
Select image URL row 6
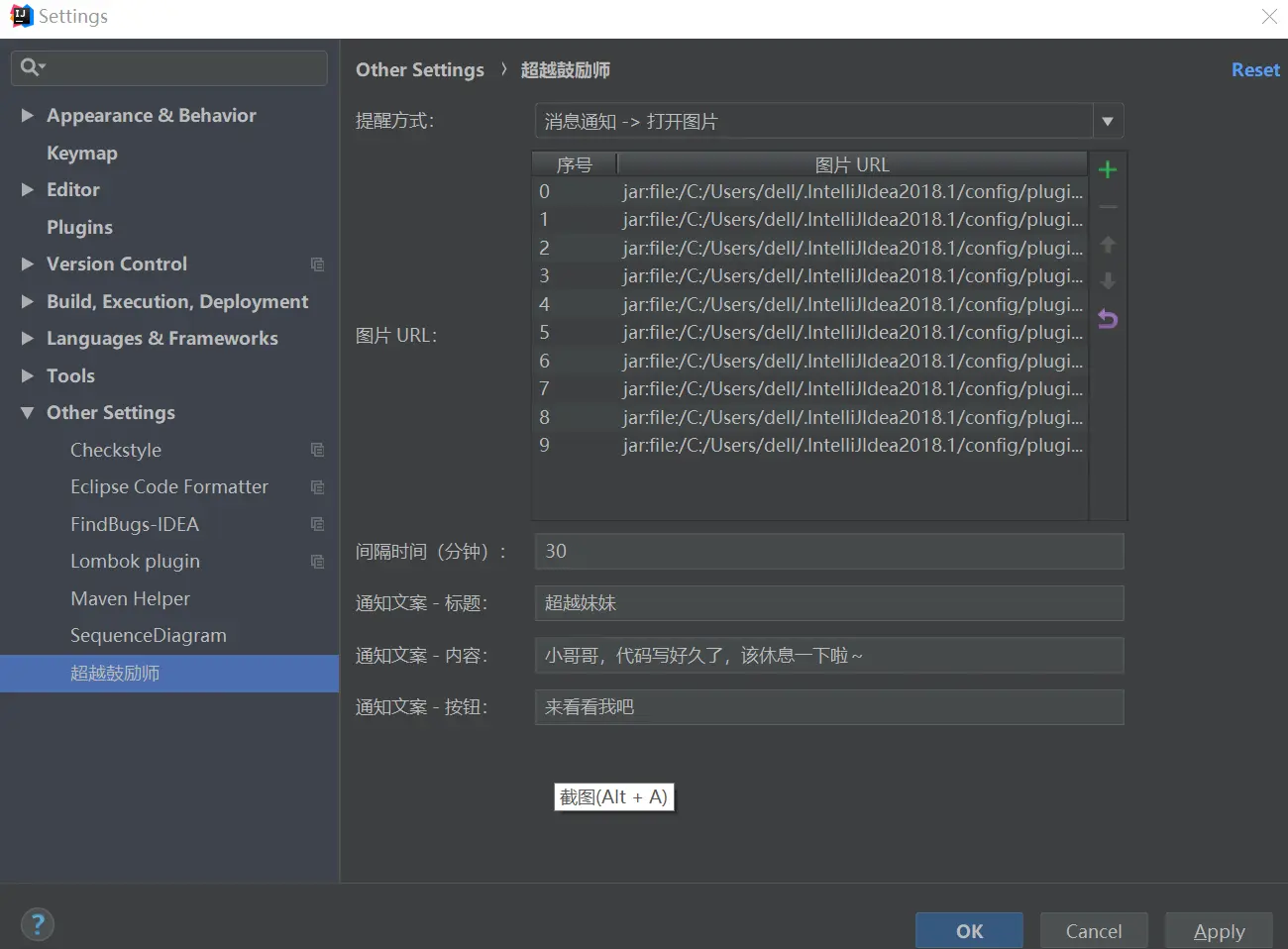coord(810,362)
